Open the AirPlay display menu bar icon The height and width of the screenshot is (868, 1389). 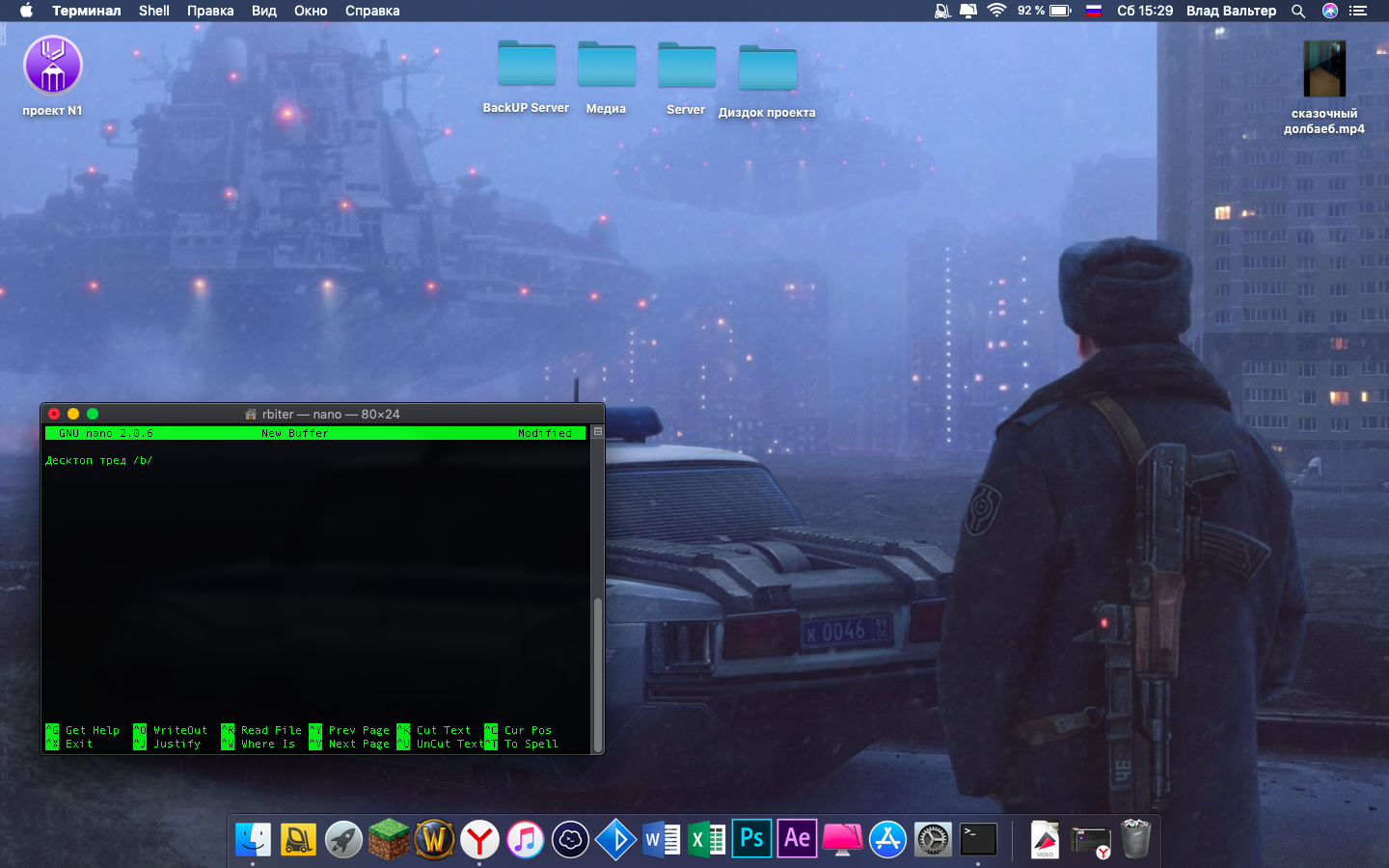968,11
